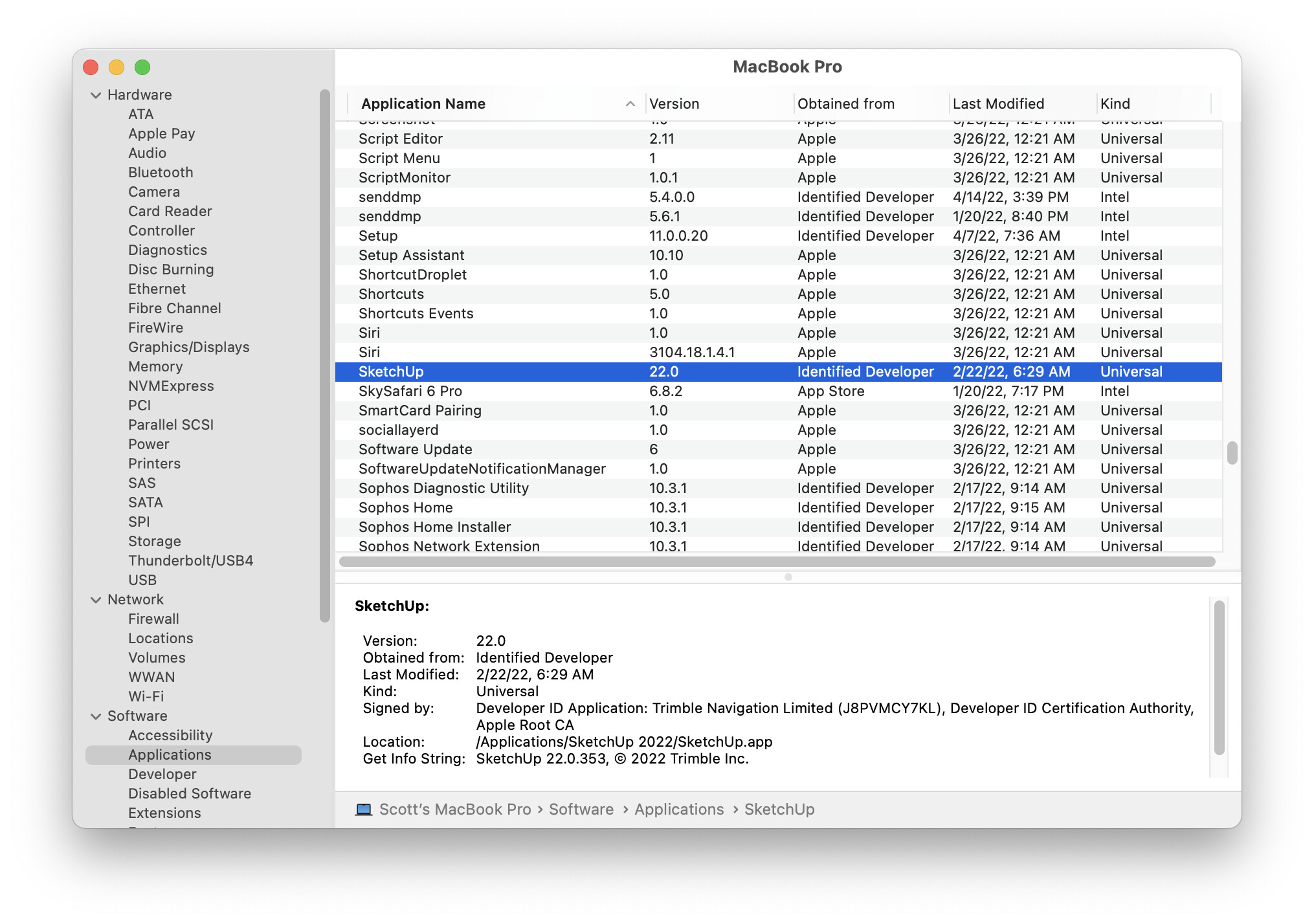Select Accessibility under Software

[x=170, y=736]
